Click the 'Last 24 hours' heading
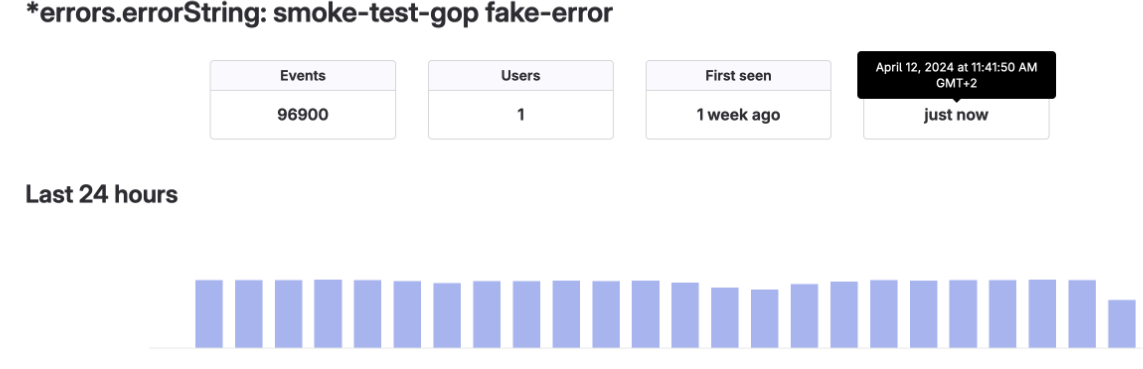Screen dimensions: 1143x369 pyautogui.click(x=101, y=195)
